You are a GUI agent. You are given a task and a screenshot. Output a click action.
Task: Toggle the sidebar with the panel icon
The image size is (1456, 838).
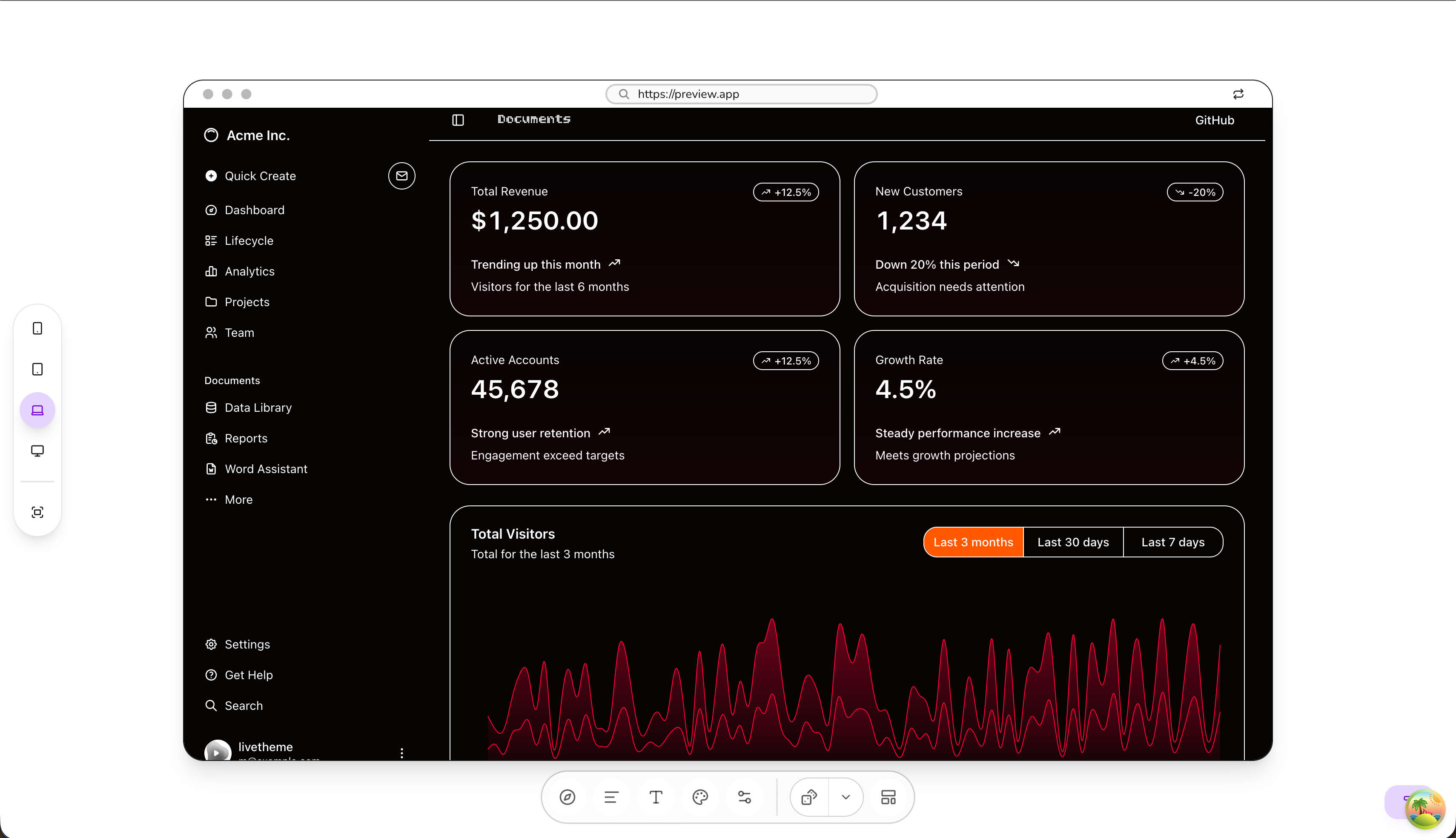pyautogui.click(x=457, y=120)
